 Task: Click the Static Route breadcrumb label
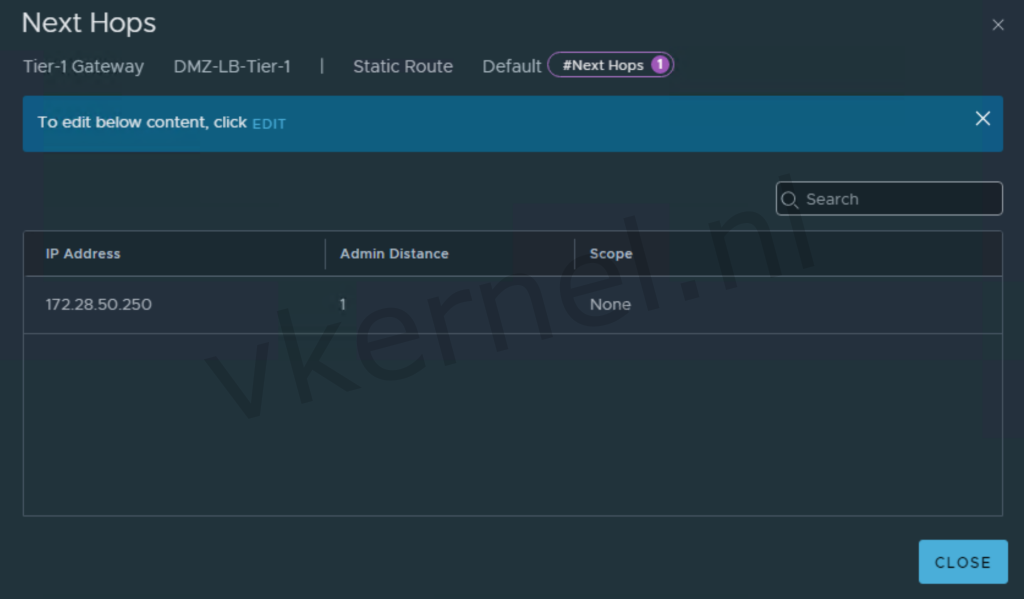coord(403,66)
